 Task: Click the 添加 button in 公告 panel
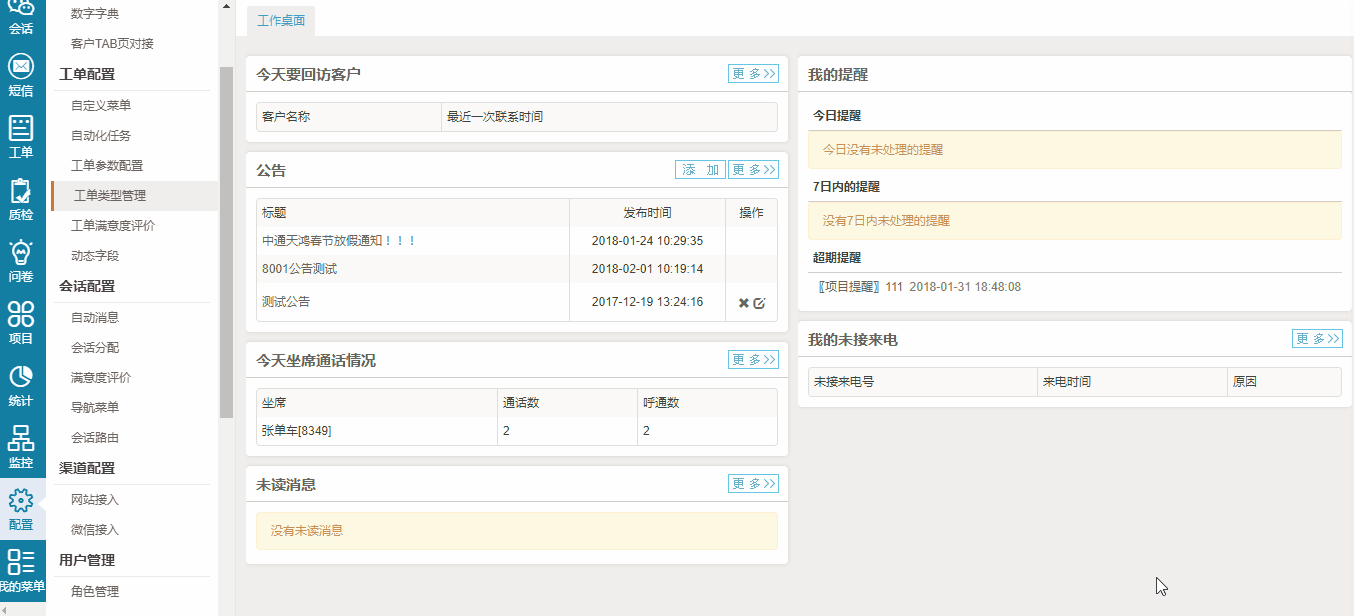[701, 169]
